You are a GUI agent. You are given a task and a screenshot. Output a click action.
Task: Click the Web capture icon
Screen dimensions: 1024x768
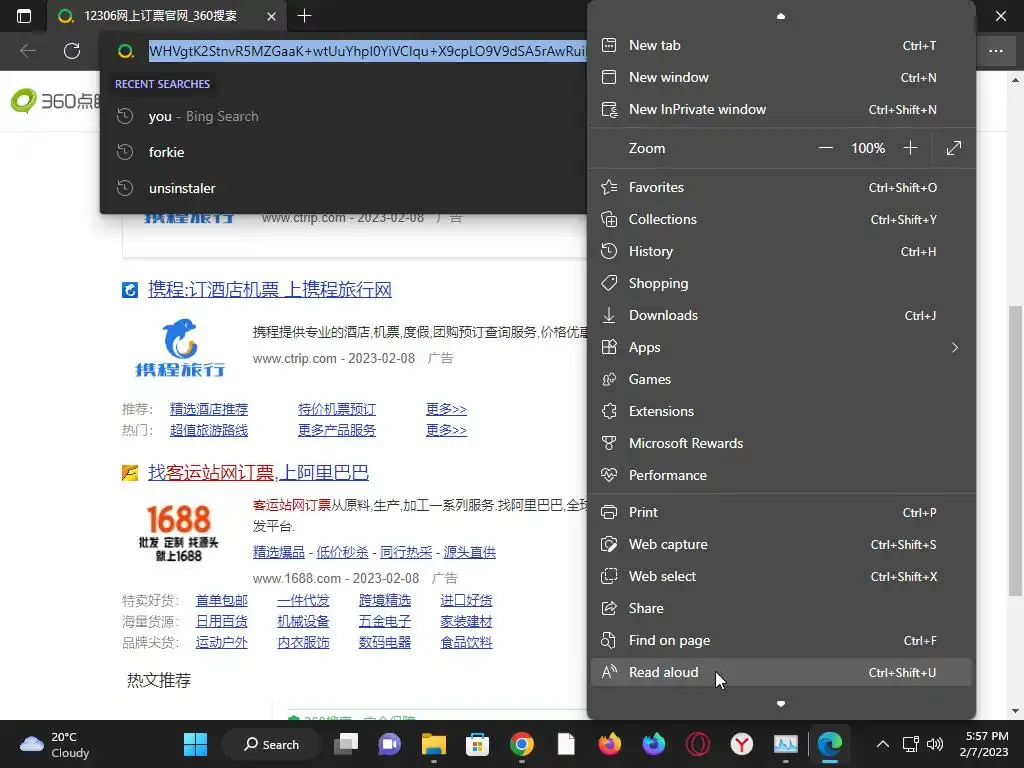click(x=609, y=544)
